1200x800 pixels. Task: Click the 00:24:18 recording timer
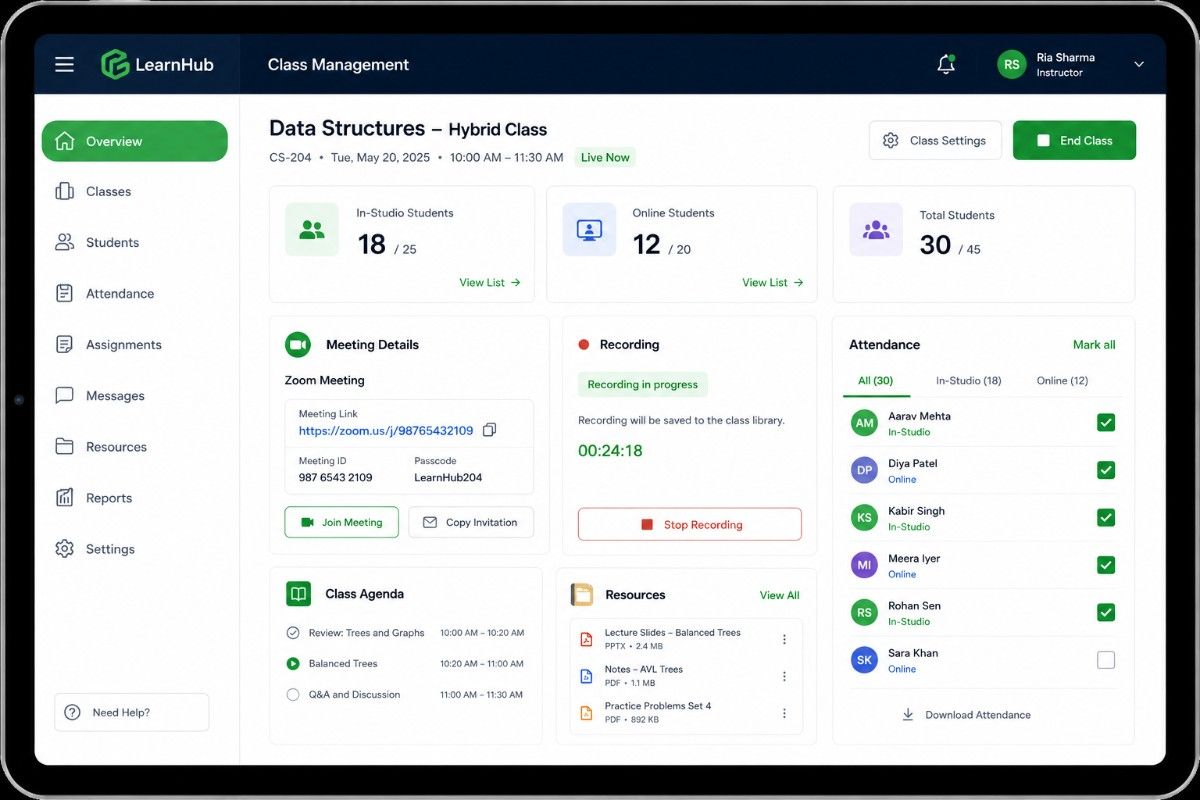click(610, 451)
